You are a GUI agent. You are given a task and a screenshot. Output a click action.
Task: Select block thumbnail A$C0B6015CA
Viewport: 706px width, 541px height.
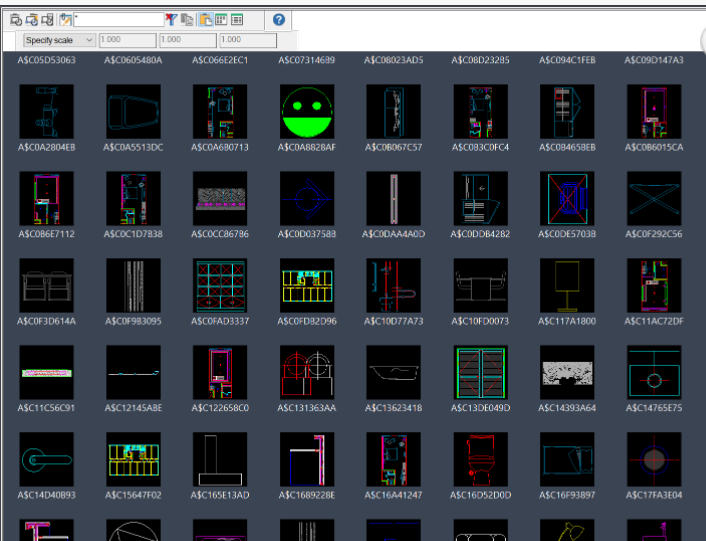[x=654, y=112]
